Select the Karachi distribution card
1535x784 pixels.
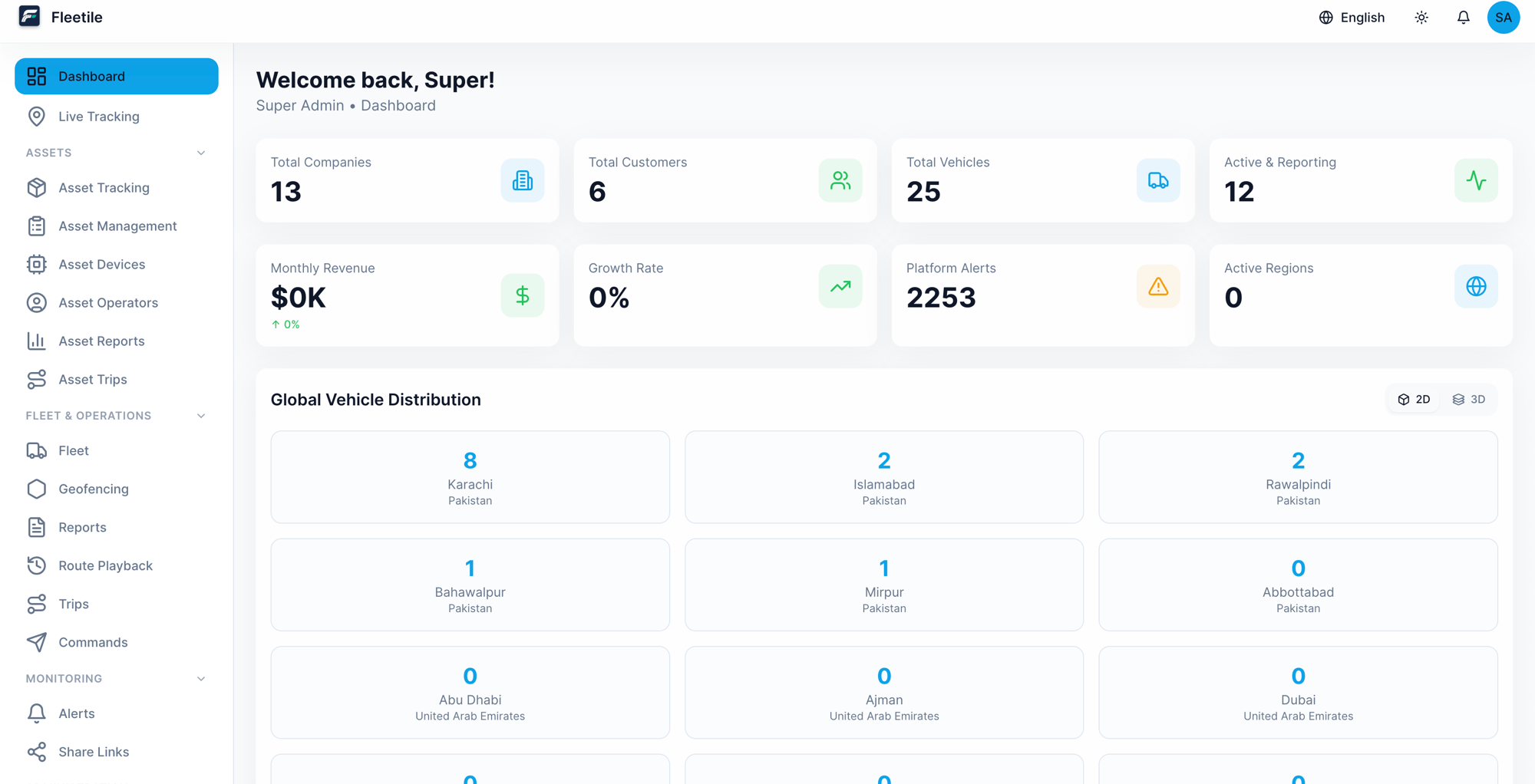point(470,477)
